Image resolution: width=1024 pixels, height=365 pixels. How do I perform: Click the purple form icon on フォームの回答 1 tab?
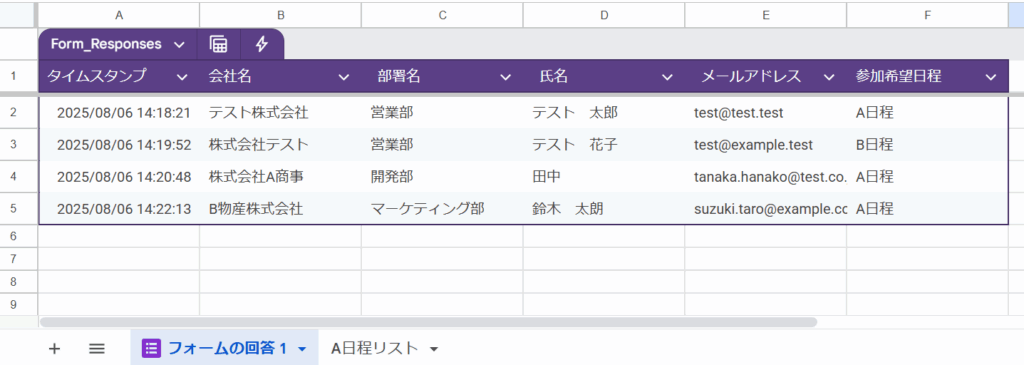pos(152,348)
